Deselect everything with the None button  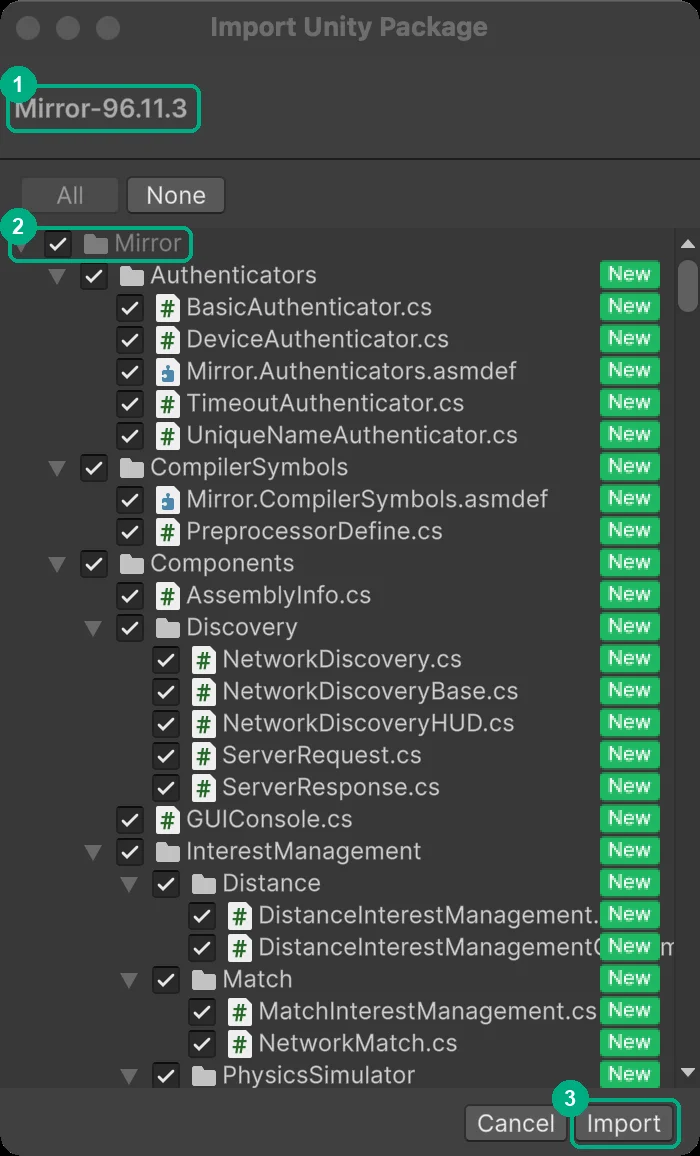(176, 195)
